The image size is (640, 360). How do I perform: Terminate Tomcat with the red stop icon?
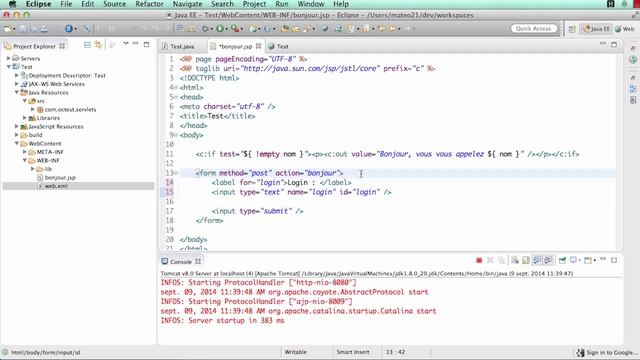click(479, 260)
